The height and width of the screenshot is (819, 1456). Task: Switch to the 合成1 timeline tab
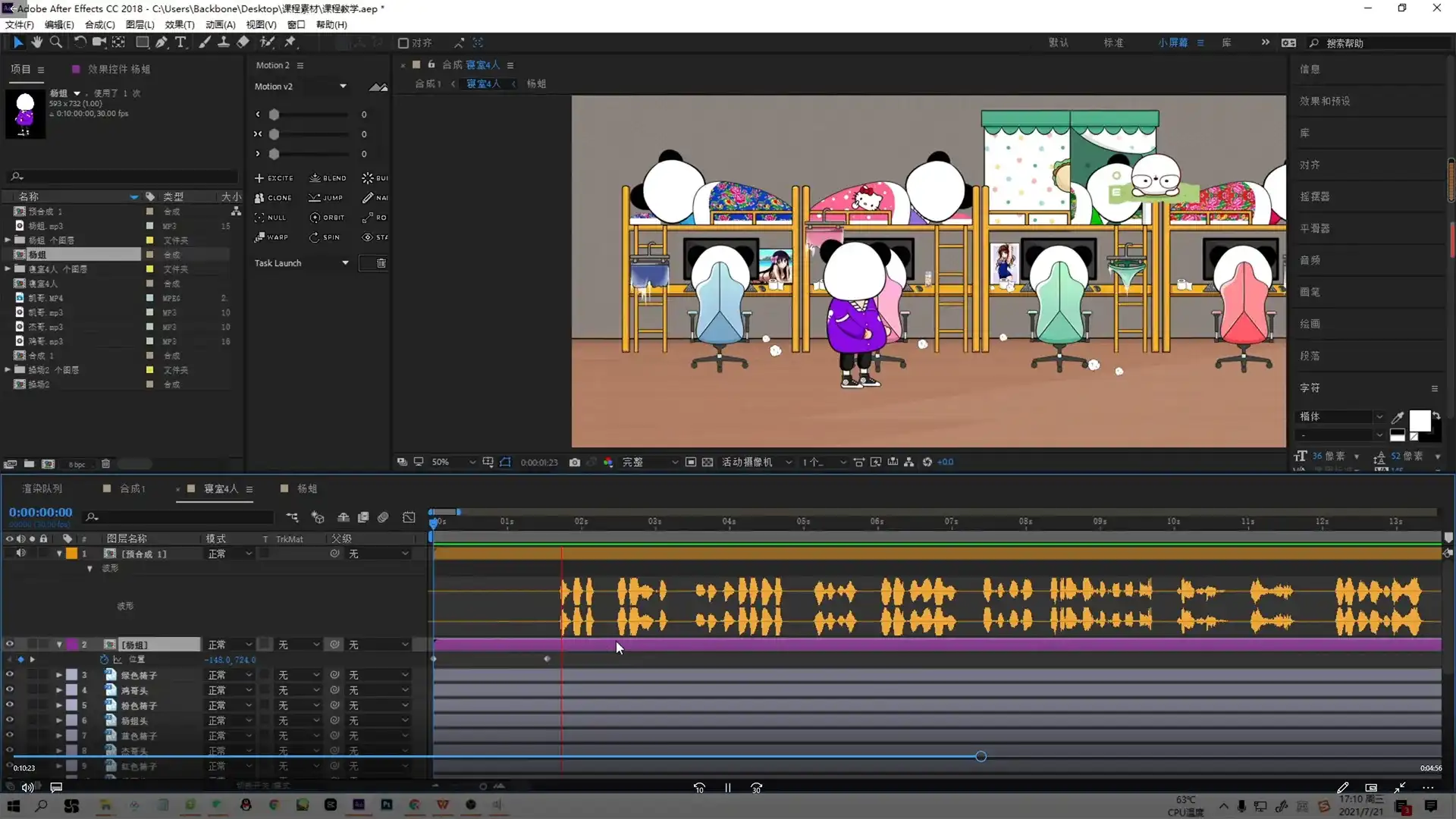pos(132,489)
